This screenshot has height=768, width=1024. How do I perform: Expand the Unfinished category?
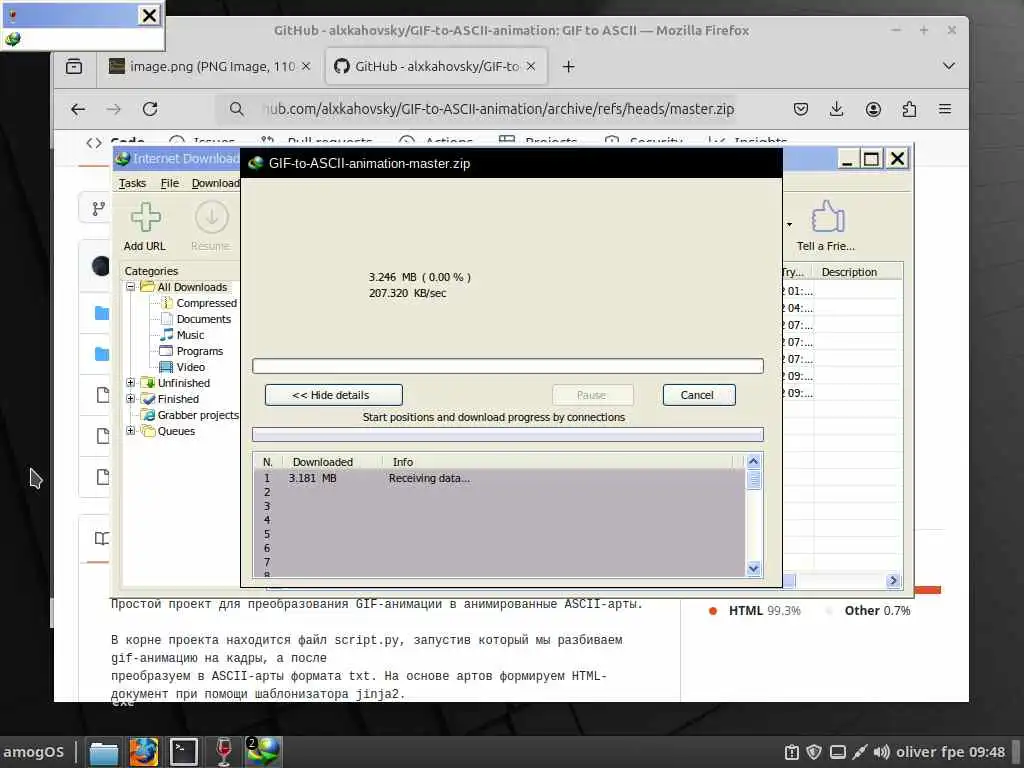pyautogui.click(x=131, y=383)
